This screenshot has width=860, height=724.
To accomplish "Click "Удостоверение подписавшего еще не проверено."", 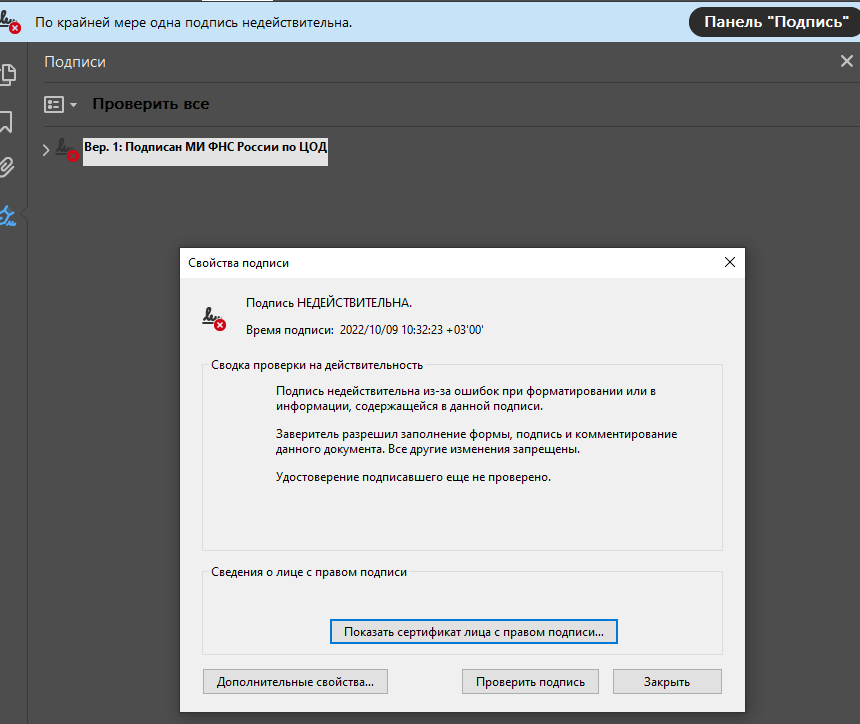I will pos(414,477).
